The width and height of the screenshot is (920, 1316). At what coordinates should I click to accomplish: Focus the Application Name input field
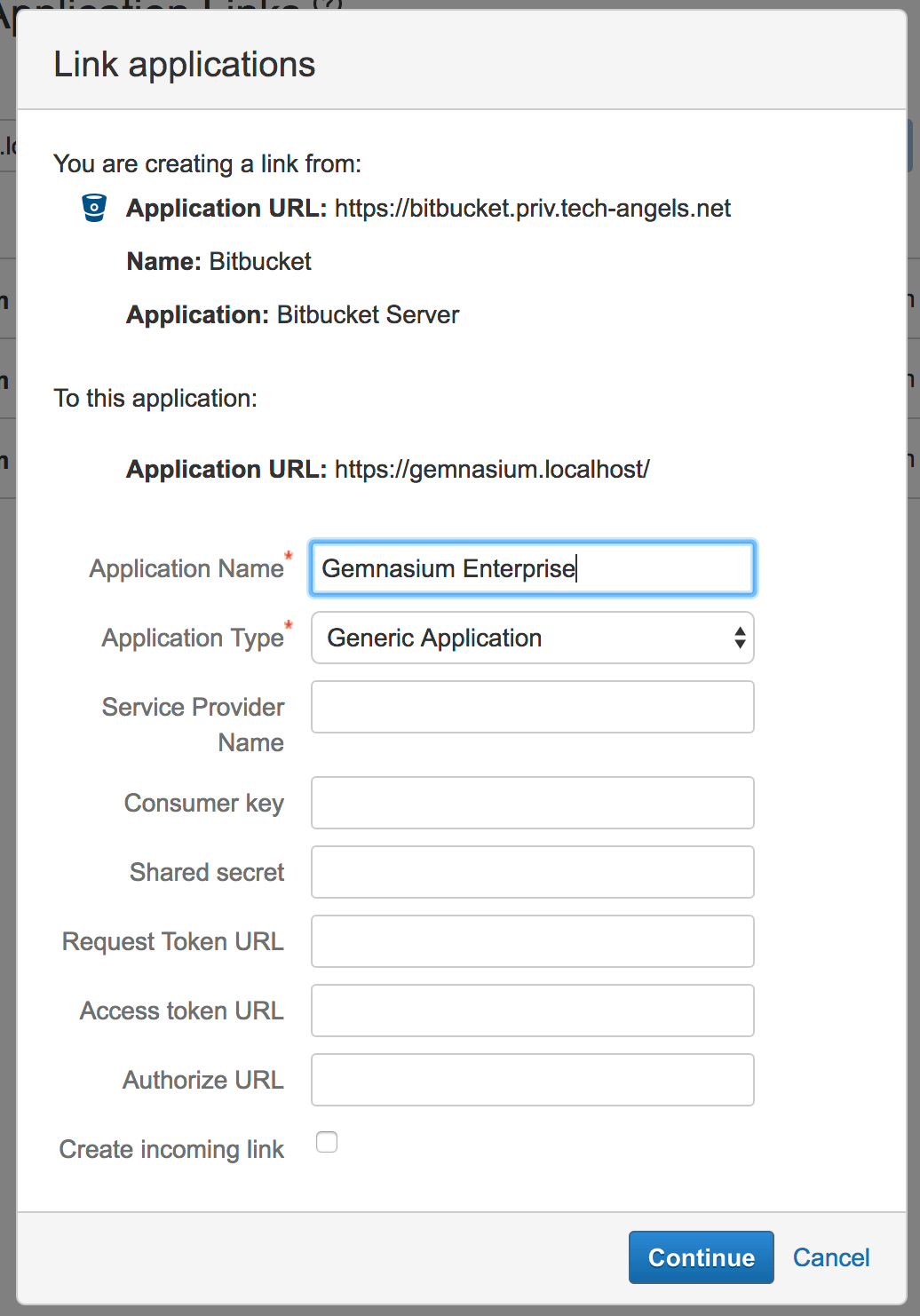533,568
